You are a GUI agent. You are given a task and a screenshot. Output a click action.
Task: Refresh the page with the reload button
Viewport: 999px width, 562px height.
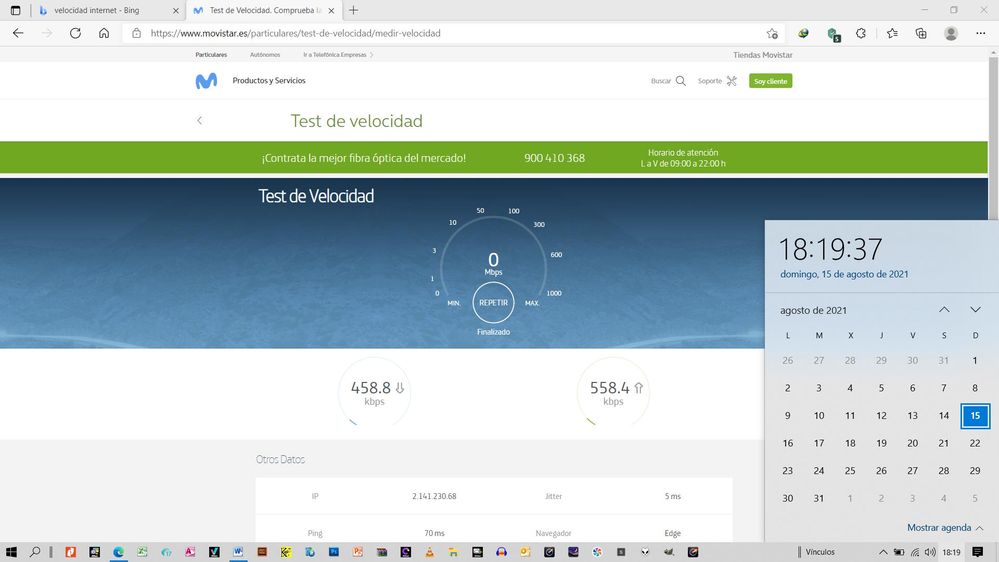pos(75,33)
